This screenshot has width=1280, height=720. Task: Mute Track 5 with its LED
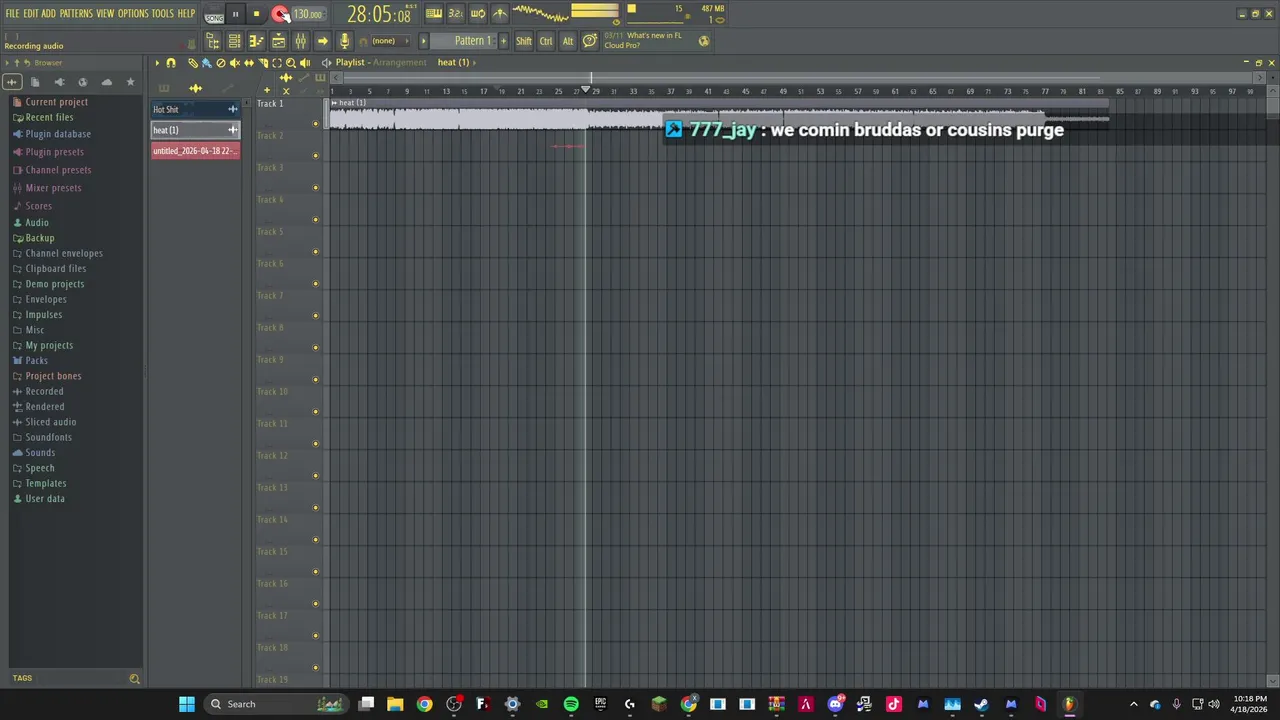(316, 252)
